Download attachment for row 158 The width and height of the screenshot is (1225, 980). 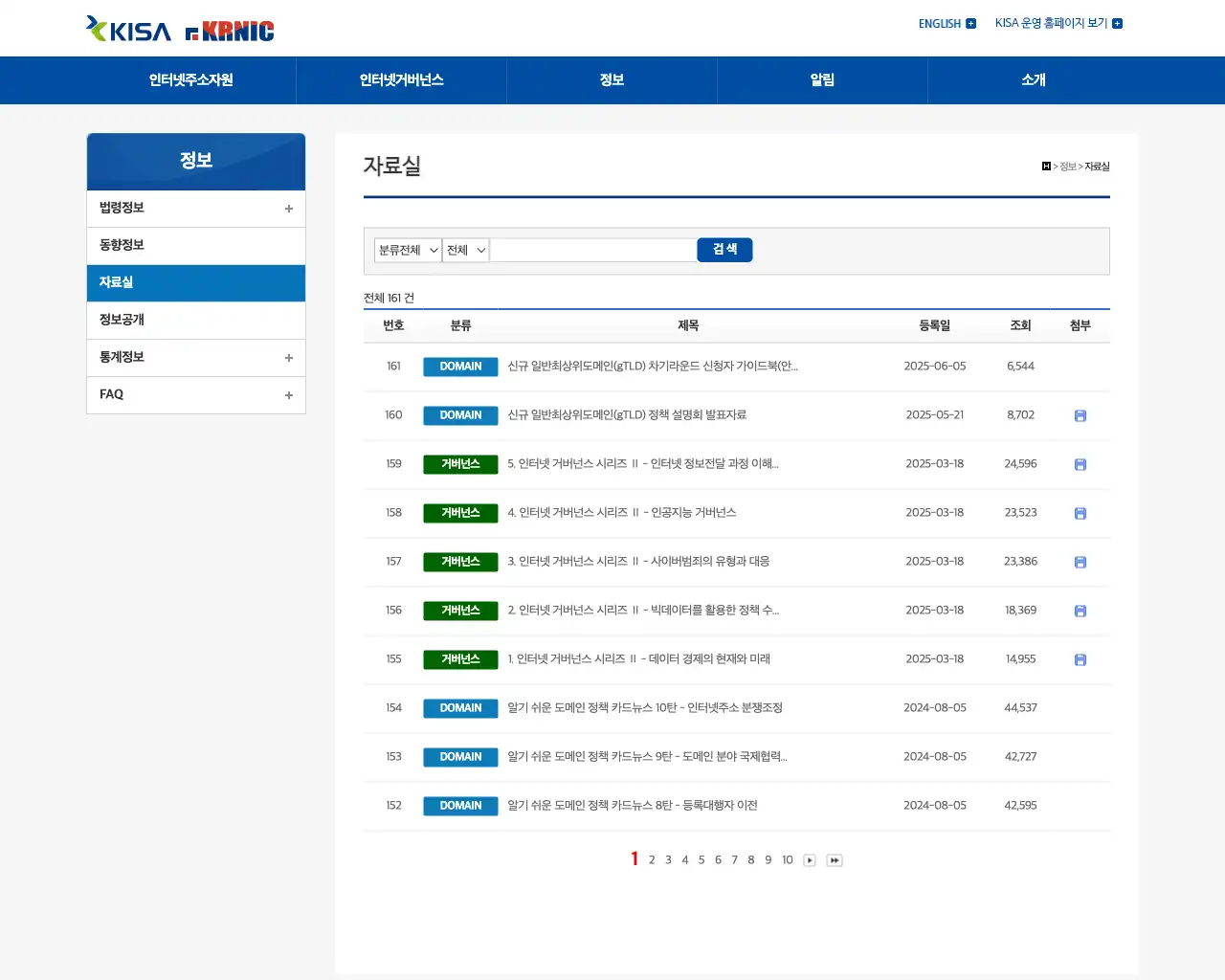[1080, 513]
